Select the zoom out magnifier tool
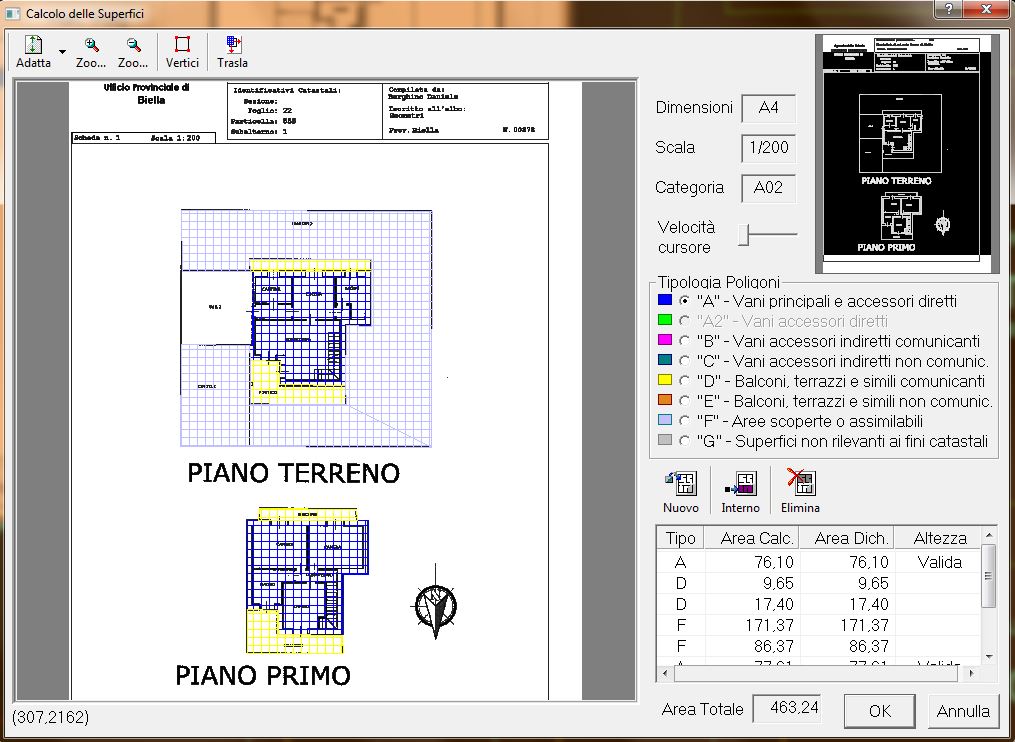 (133, 46)
